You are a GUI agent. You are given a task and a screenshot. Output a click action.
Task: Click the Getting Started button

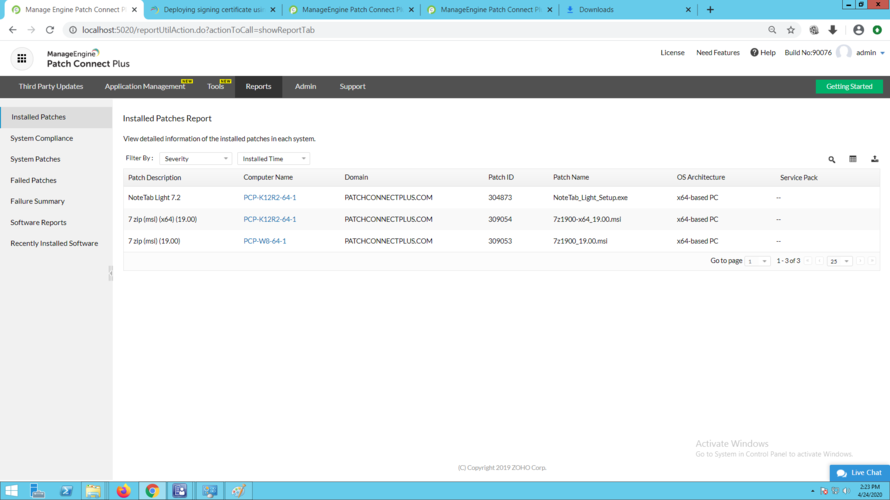click(848, 87)
